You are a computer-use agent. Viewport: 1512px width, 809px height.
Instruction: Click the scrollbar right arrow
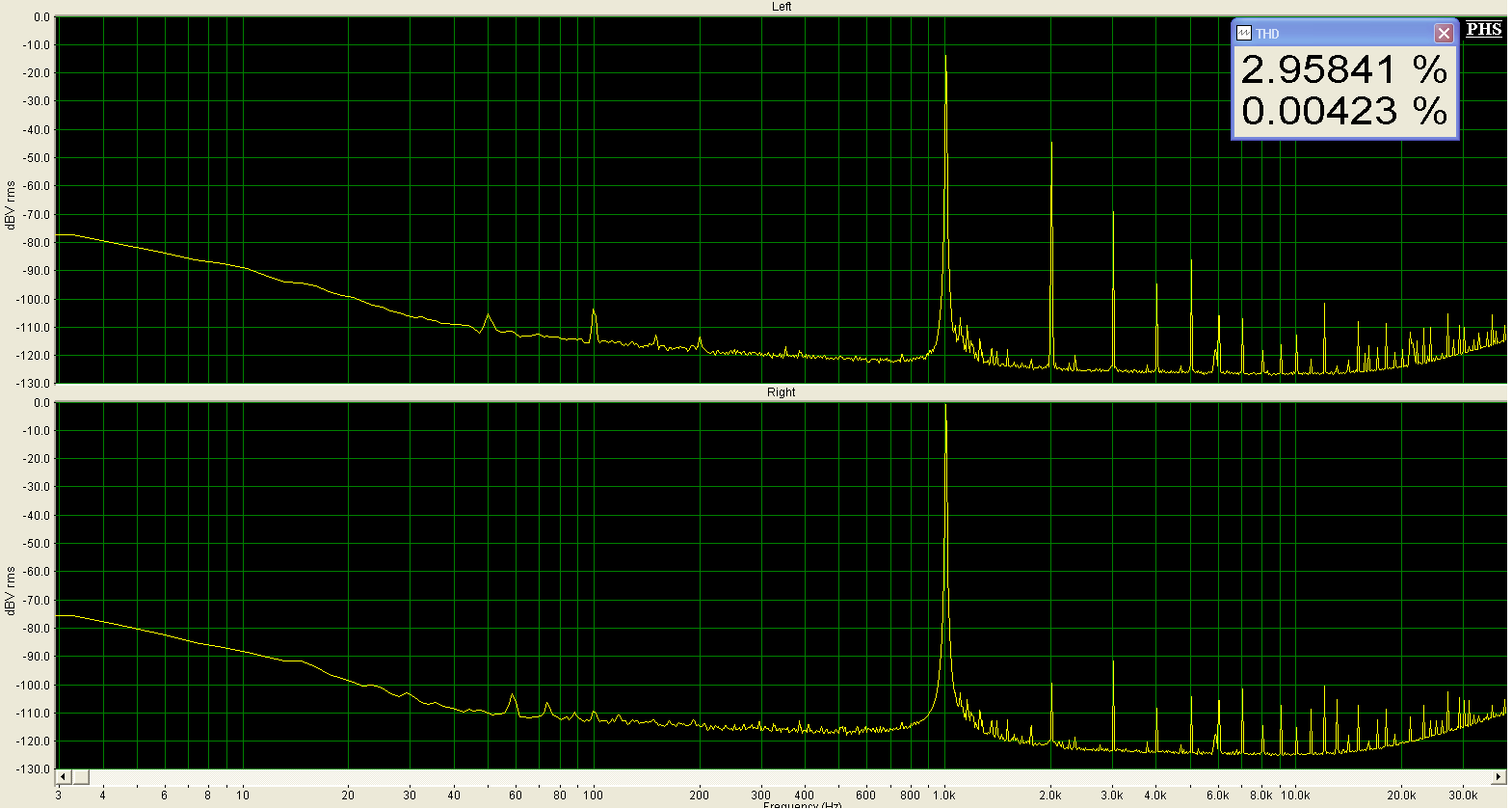coord(1499,776)
